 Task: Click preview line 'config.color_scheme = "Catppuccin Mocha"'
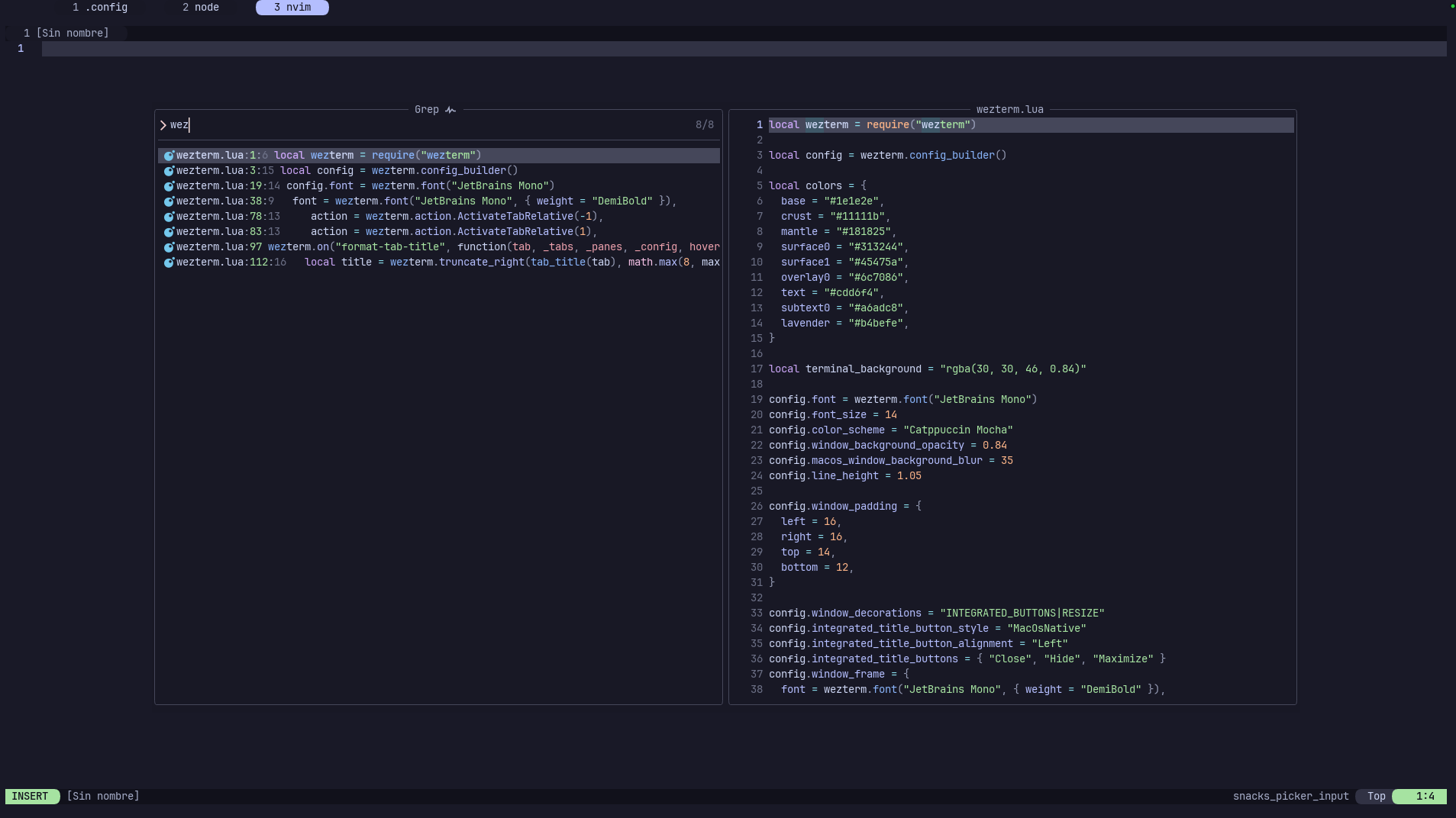891,430
